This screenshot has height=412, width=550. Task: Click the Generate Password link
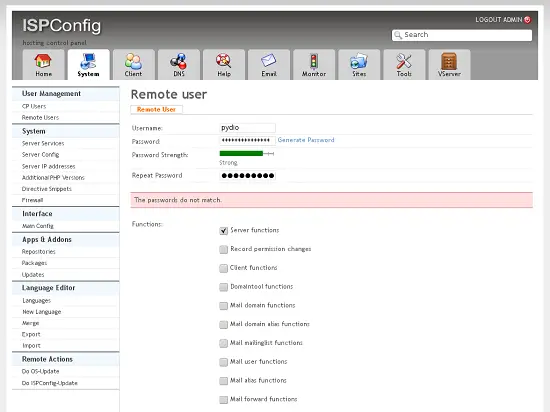click(306, 140)
